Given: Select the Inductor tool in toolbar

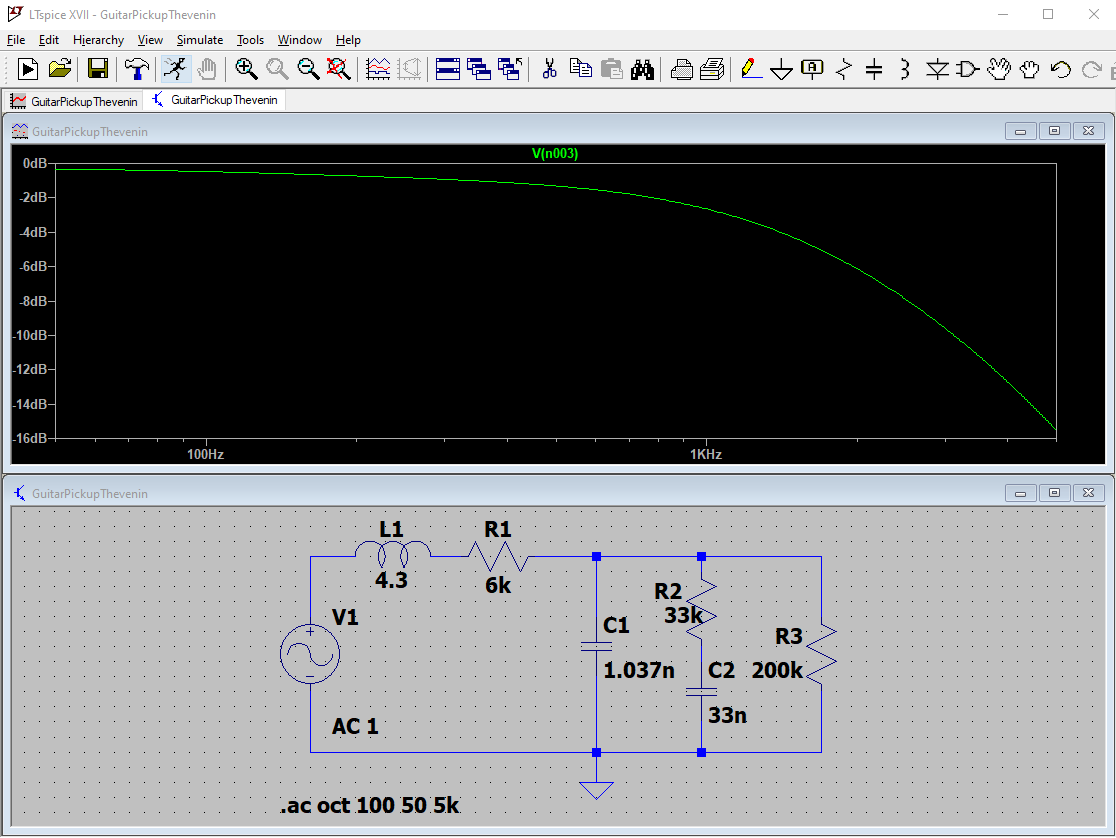Looking at the screenshot, I should 905,69.
